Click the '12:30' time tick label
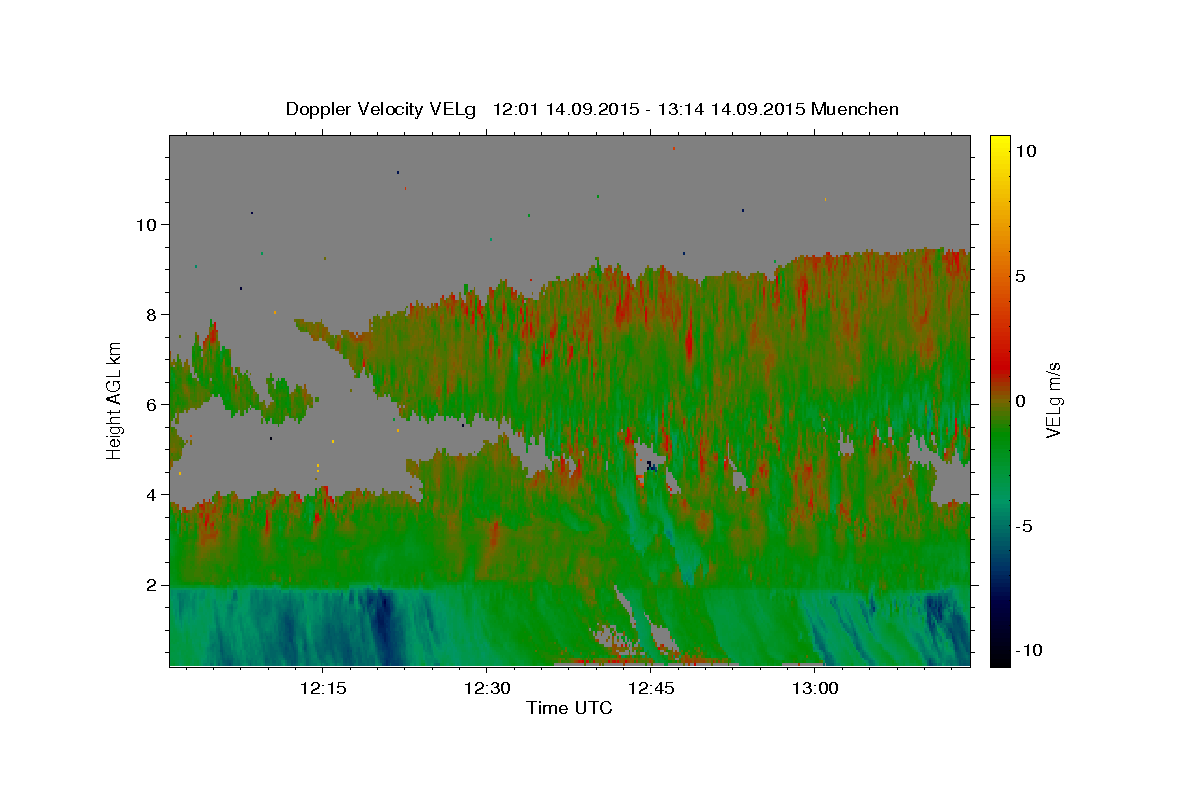The width and height of the screenshot is (1200, 800). click(x=487, y=688)
